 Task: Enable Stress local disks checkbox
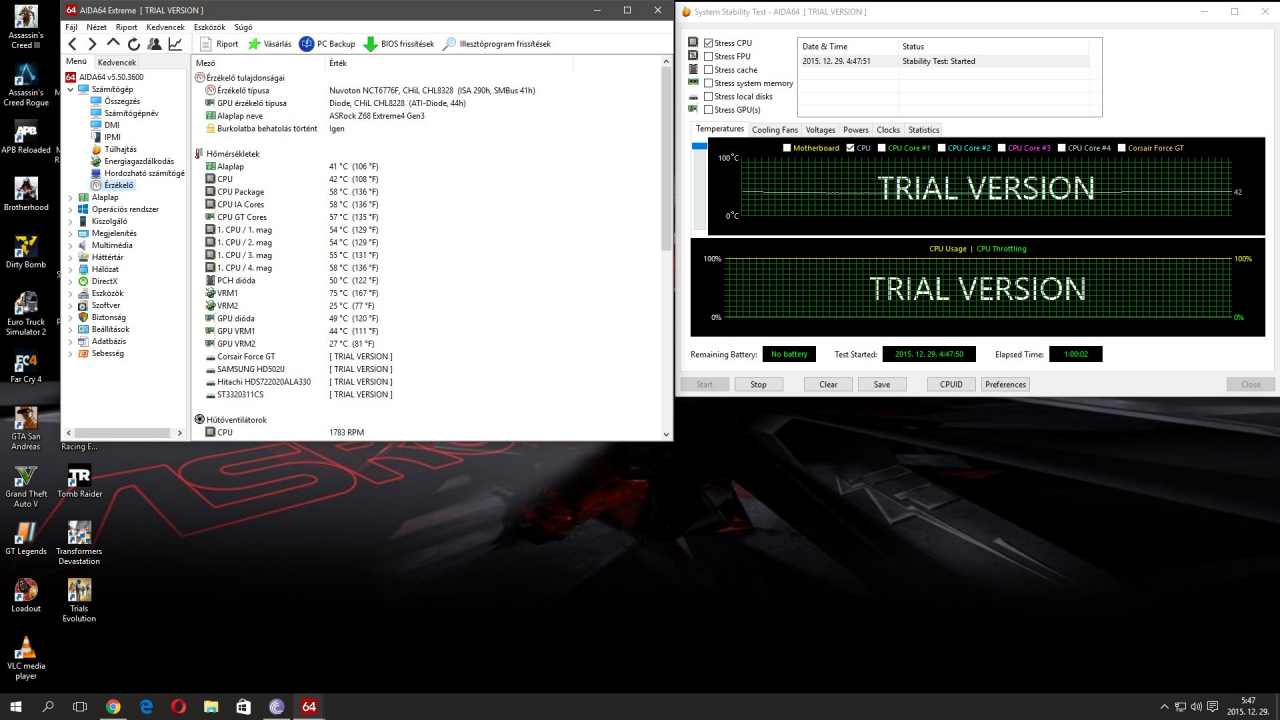point(709,96)
